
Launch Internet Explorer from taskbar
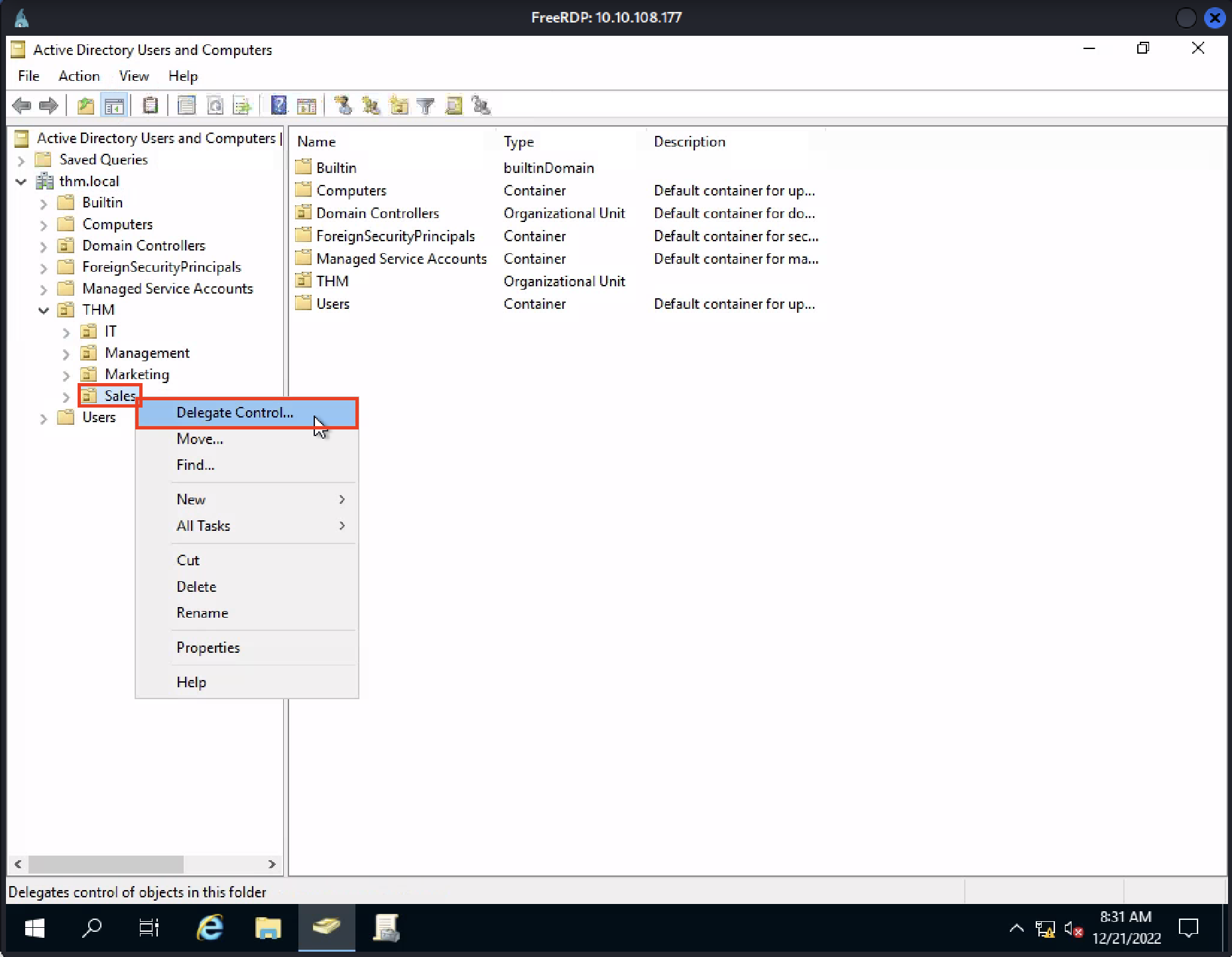pos(210,928)
